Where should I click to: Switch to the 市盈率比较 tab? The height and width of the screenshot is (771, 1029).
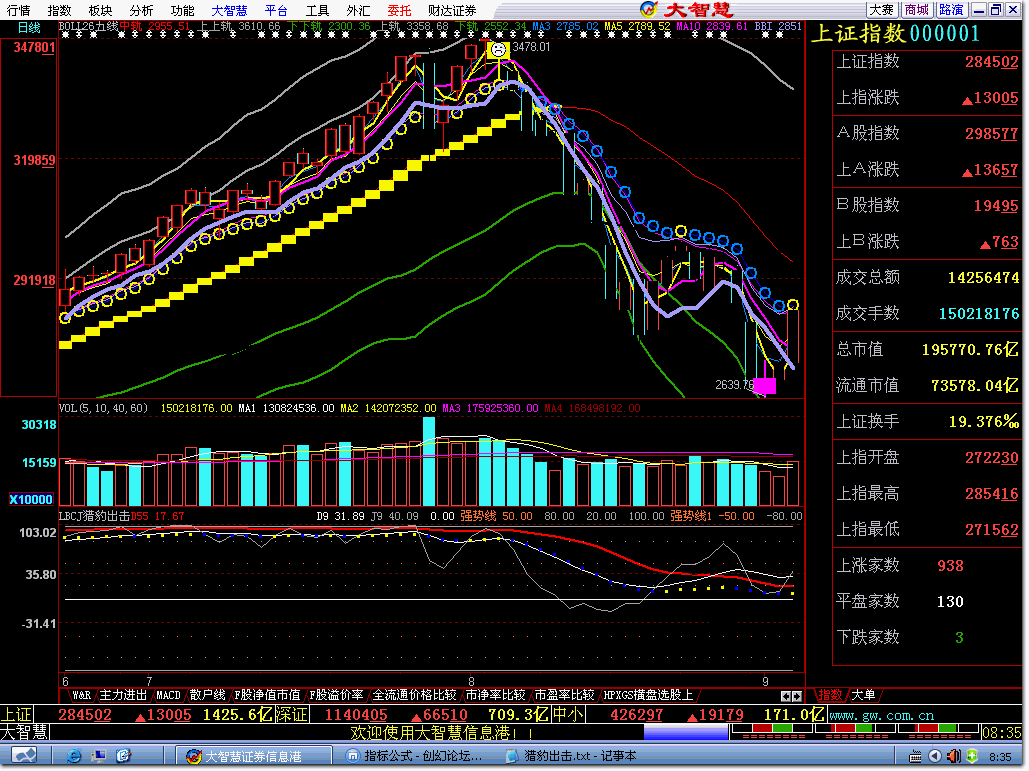564,696
